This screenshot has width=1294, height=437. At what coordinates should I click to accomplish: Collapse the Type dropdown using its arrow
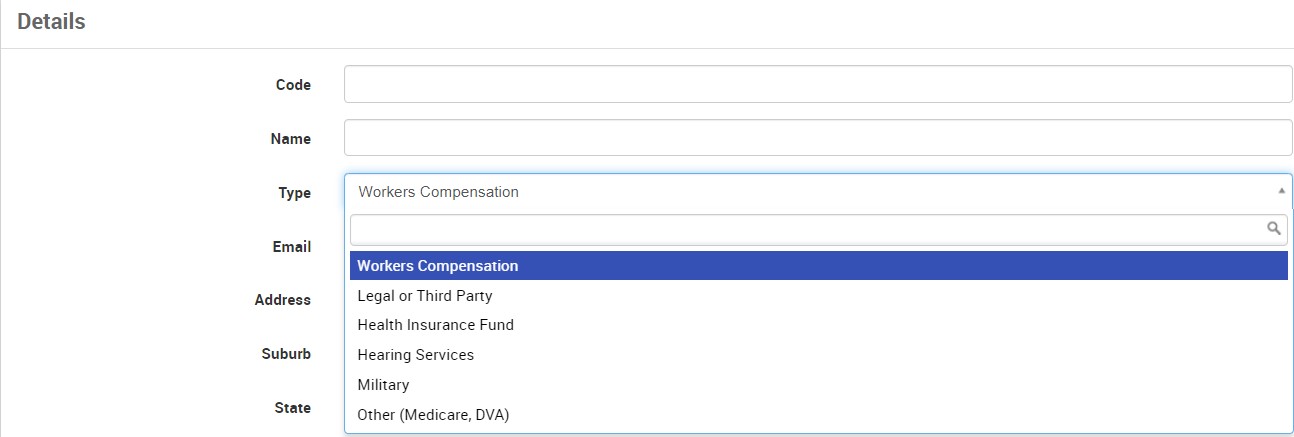1281,191
